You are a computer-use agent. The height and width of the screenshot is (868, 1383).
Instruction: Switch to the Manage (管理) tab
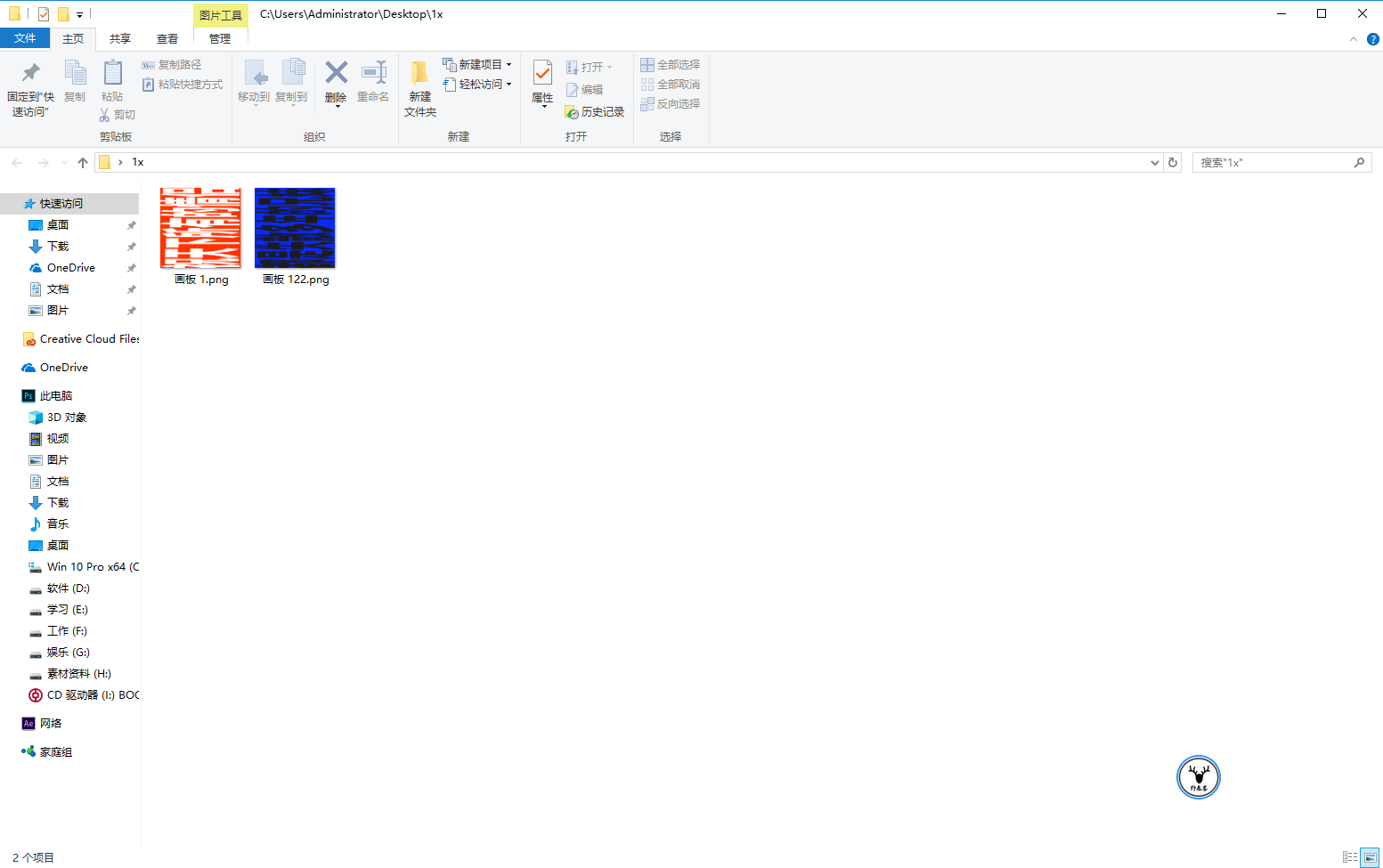(220, 39)
